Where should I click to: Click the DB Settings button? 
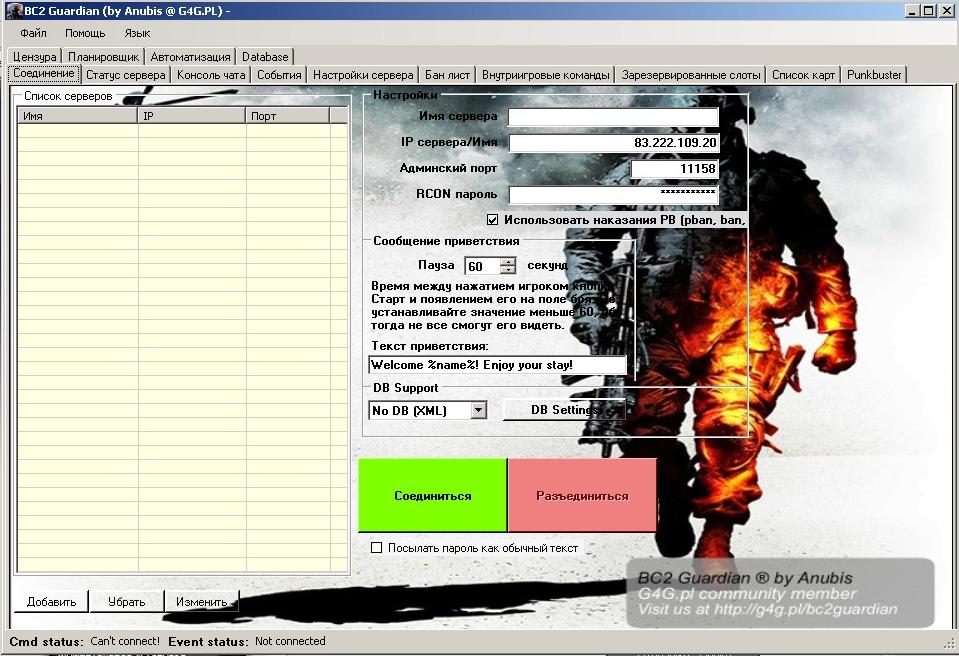point(564,410)
